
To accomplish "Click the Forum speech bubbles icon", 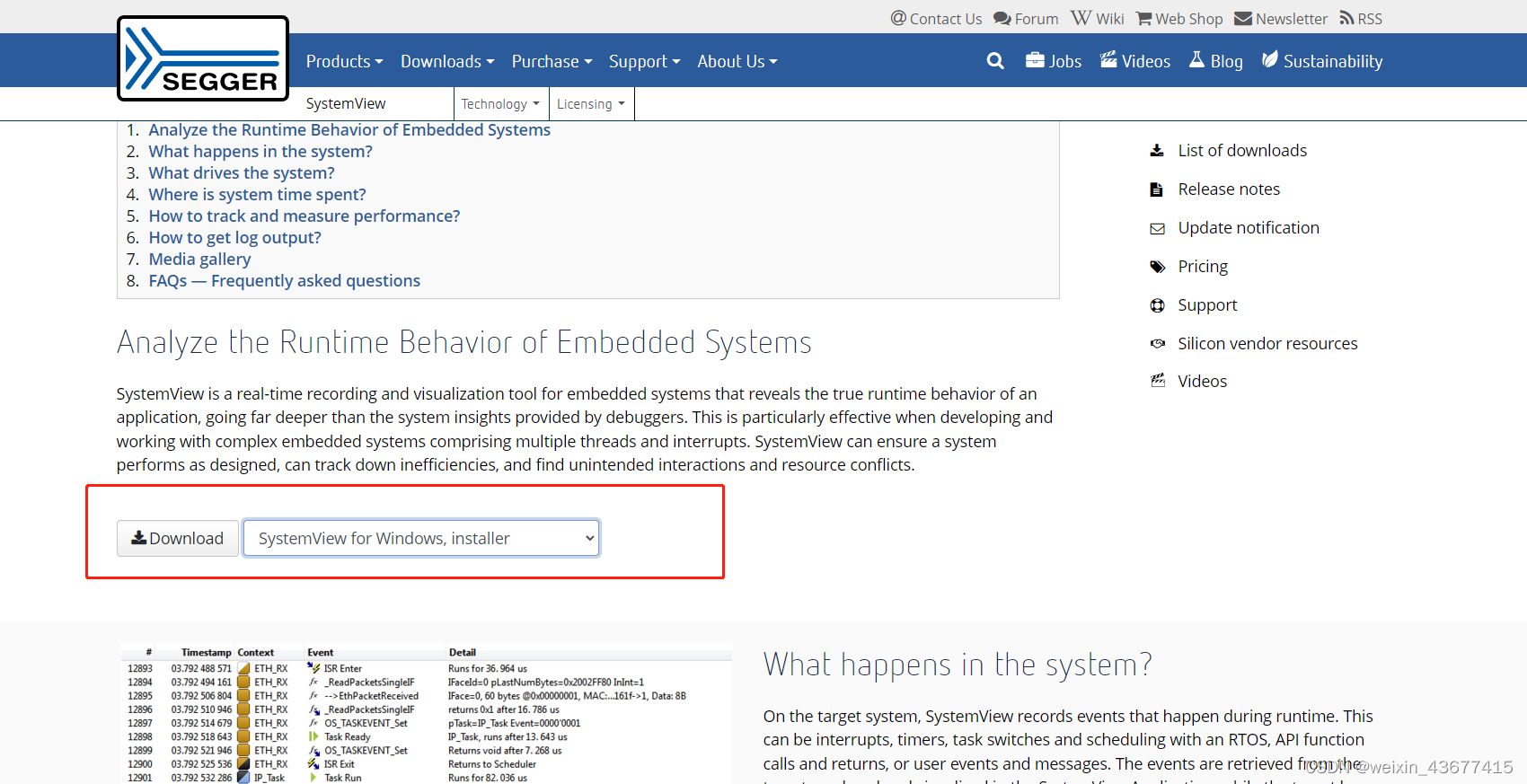I will coord(1002,18).
